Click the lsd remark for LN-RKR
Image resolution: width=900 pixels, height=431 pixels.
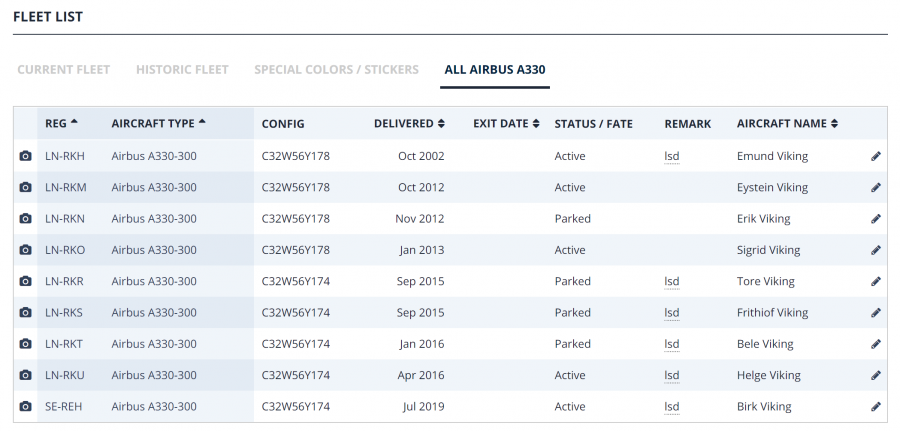(671, 282)
